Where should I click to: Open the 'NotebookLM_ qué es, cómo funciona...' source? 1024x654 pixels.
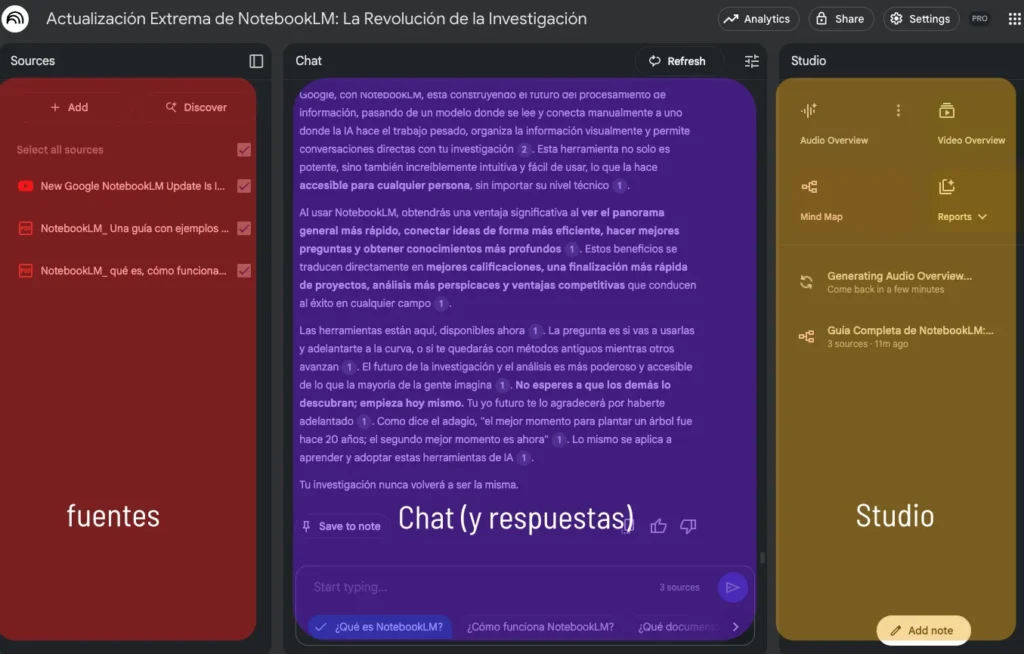(133, 270)
